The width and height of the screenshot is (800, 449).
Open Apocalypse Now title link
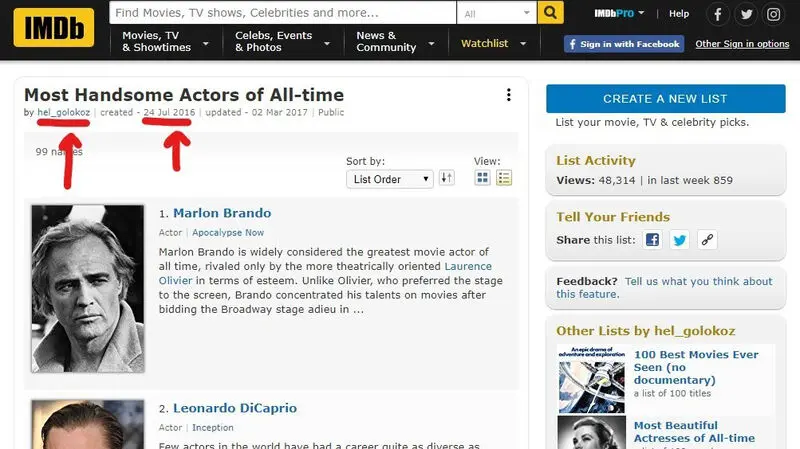point(228,233)
